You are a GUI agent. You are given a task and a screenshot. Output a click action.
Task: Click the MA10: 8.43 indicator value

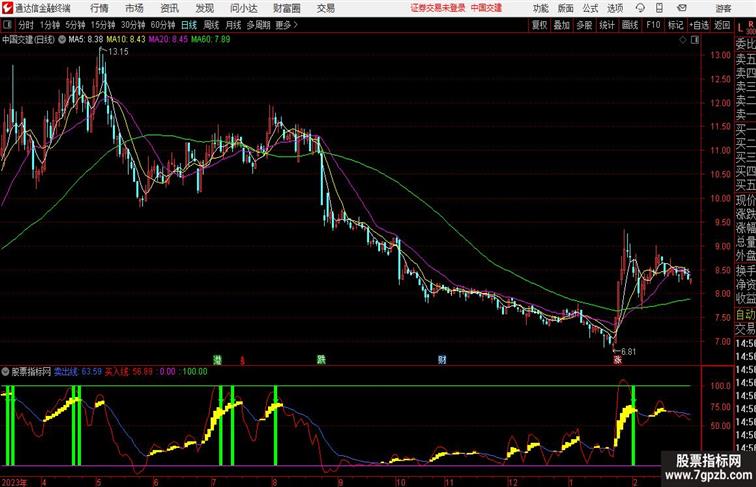point(126,40)
